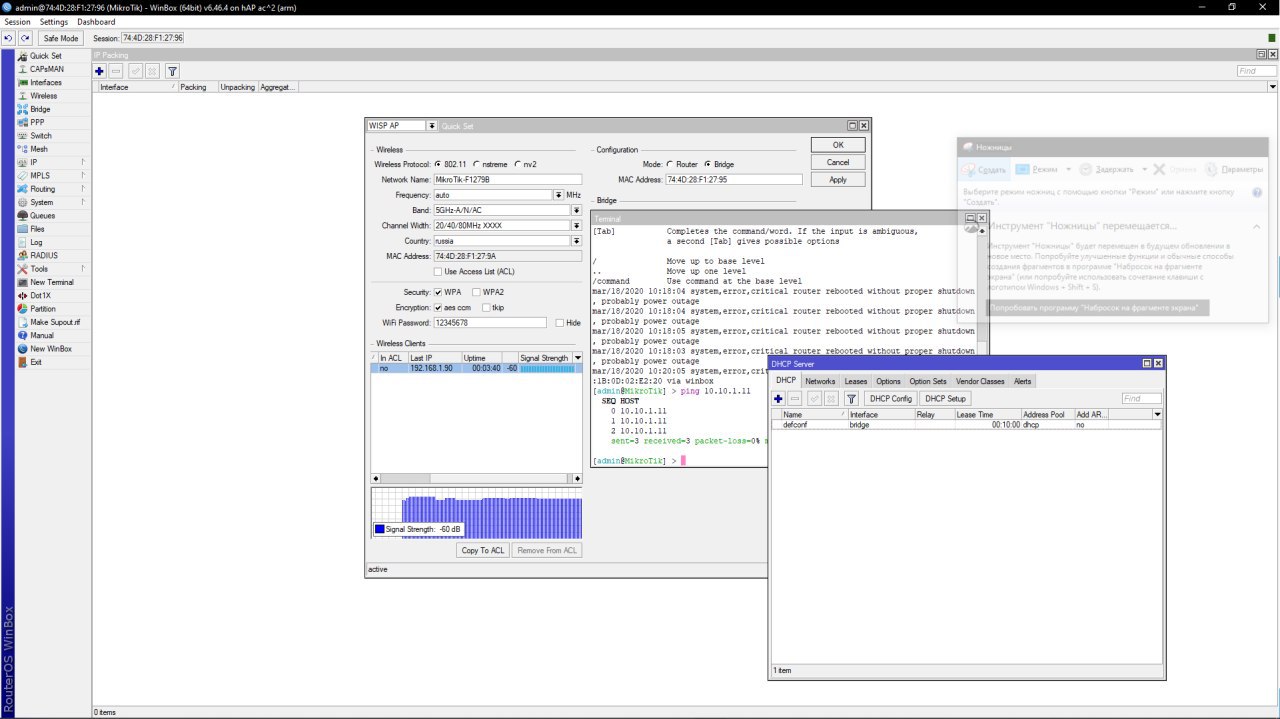Open the Session menu

click(17, 22)
